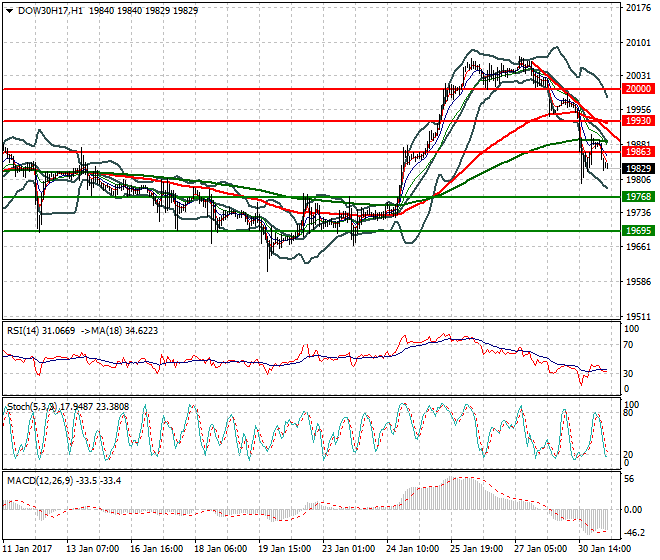Select the MA(18) 34.6223 value in RSI panel
The image size is (660, 560).
click(x=124, y=331)
